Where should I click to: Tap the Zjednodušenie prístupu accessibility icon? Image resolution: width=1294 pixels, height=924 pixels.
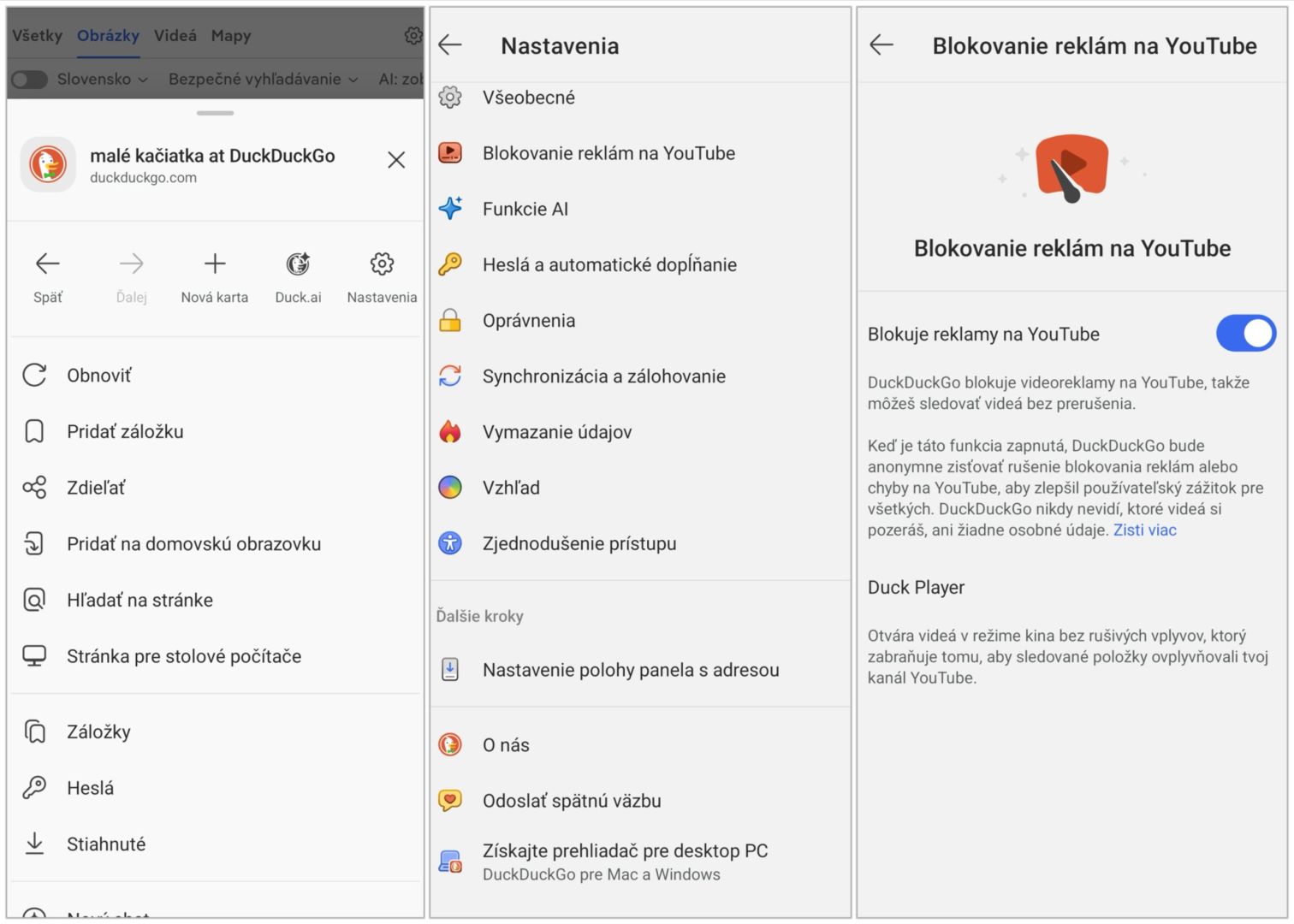point(450,543)
